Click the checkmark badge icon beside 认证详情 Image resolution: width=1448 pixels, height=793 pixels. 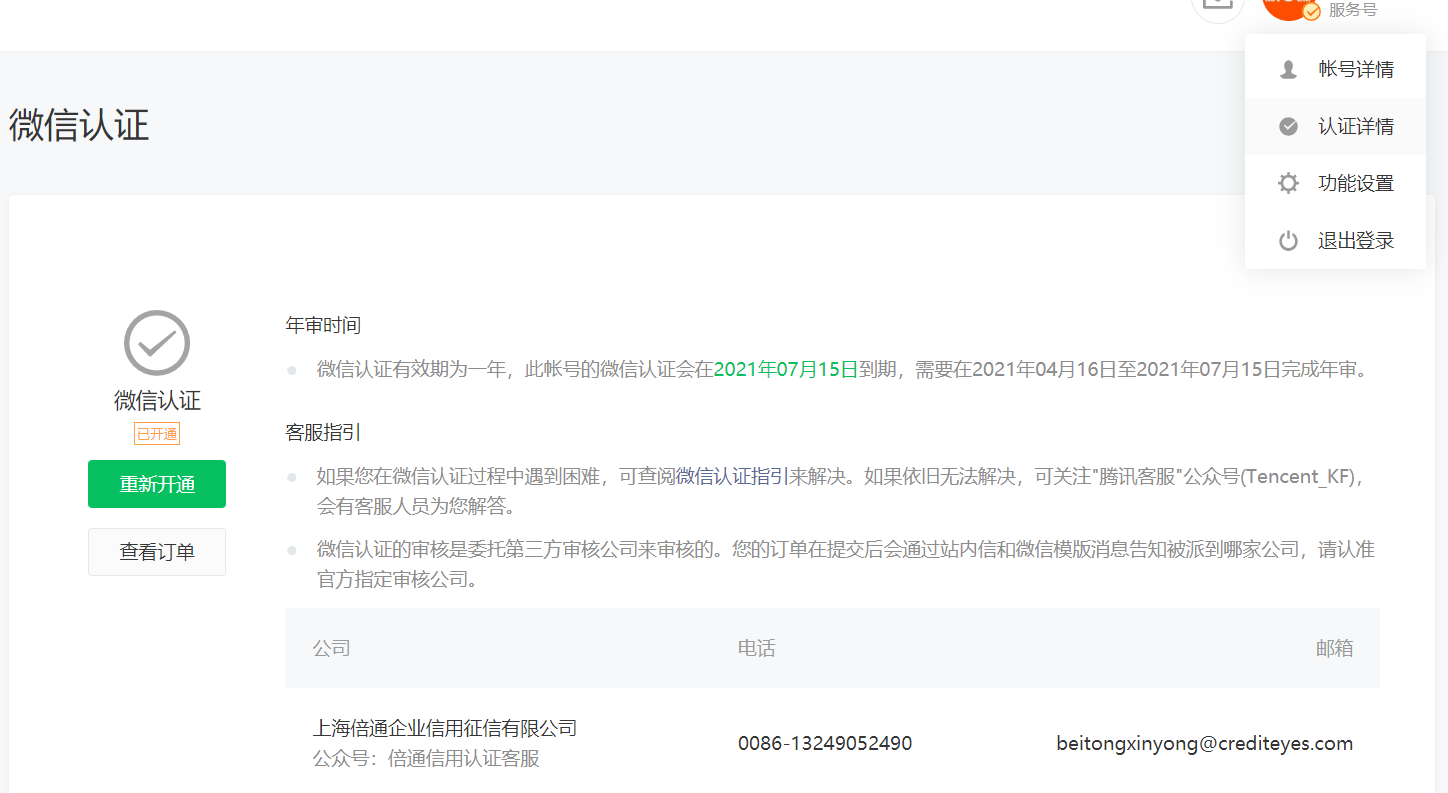(1288, 127)
